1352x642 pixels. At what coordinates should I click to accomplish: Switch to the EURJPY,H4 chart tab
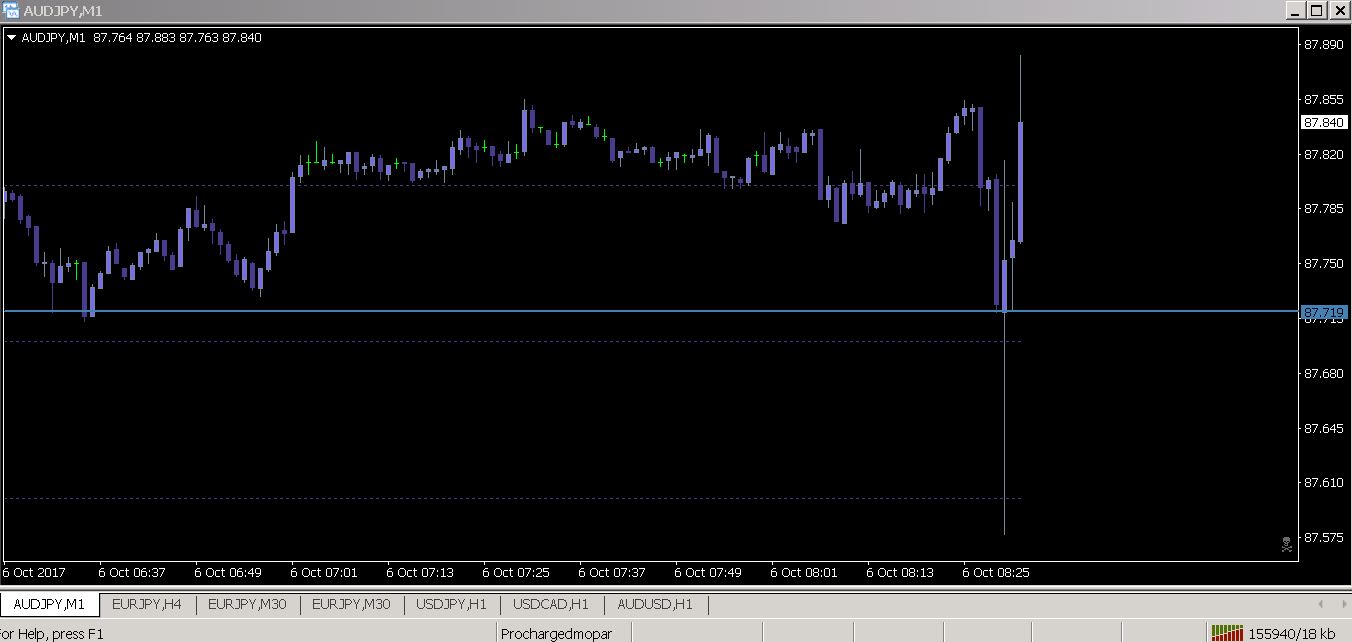tap(145, 604)
